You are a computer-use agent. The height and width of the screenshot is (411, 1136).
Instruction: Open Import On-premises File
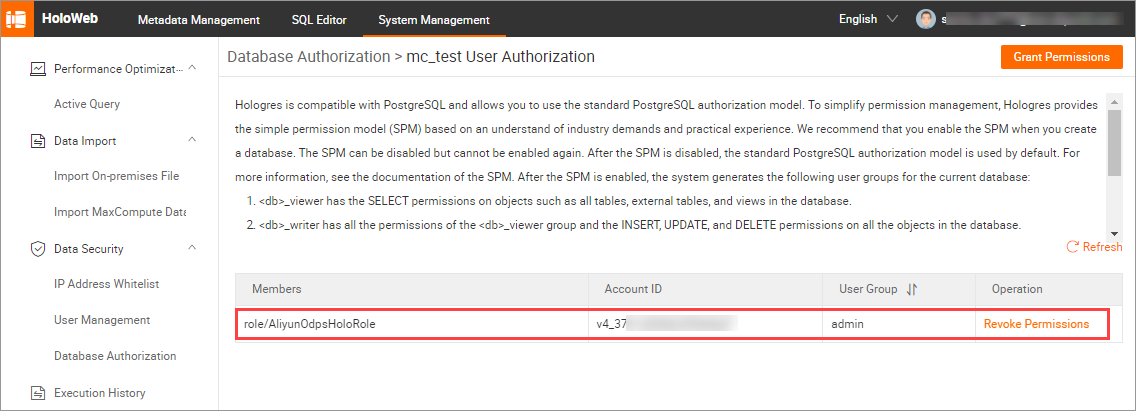pos(117,176)
